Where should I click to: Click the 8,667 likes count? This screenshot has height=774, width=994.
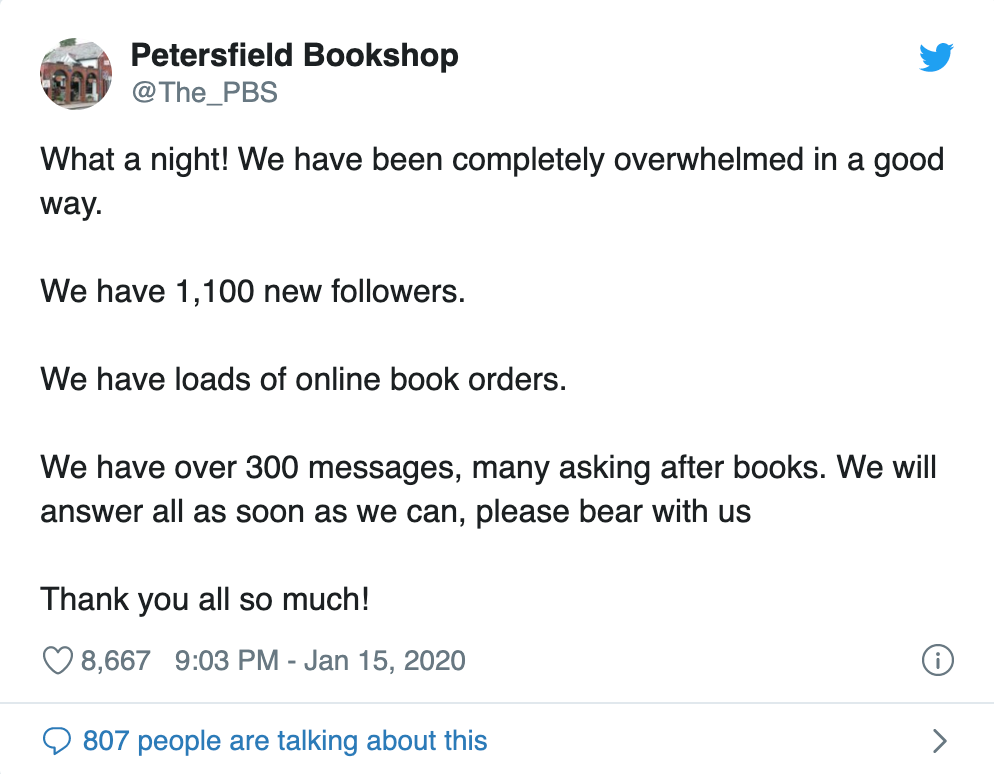coord(116,660)
